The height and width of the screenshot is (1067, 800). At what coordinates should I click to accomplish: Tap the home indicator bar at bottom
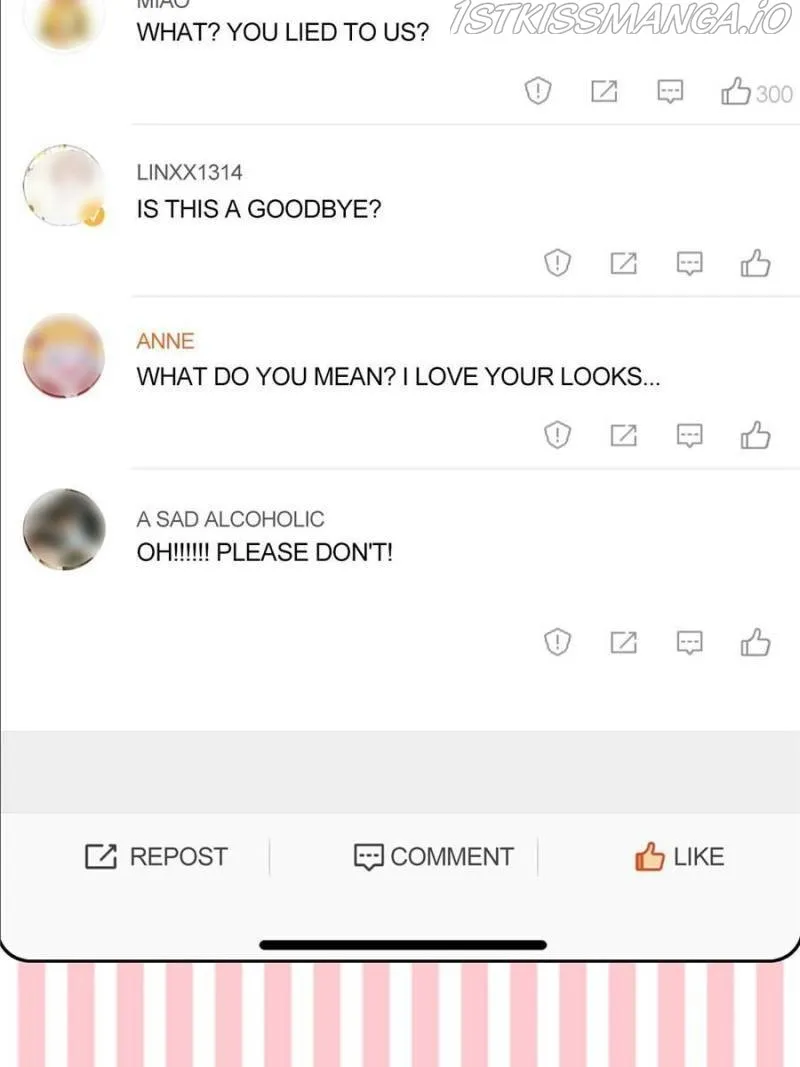coord(403,945)
